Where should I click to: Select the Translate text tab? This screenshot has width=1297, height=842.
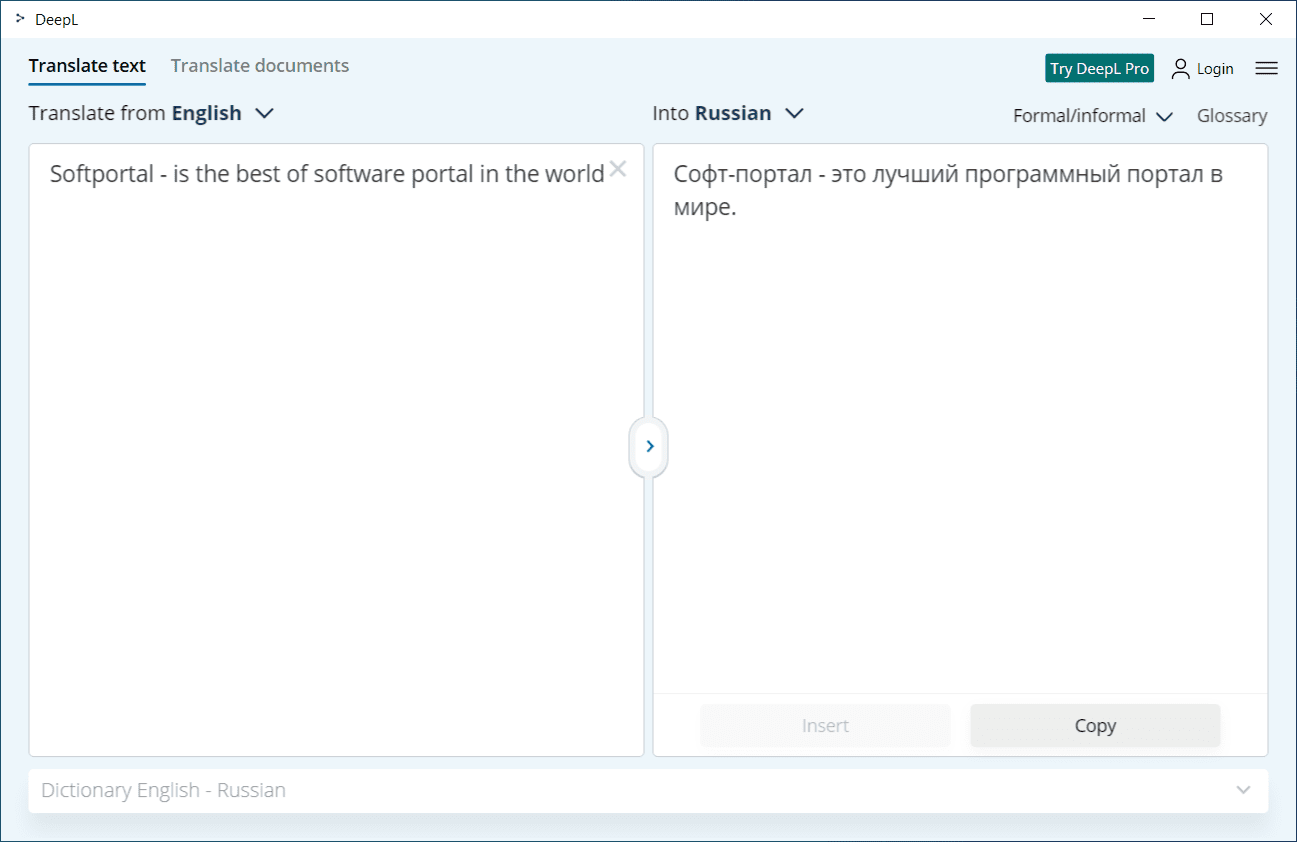(x=87, y=66)
